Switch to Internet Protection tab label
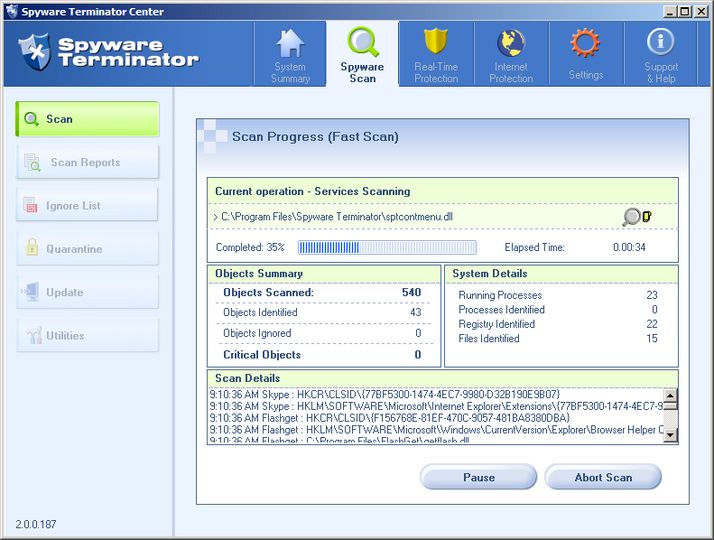This screenshot has width=714, height=540. pyautogui.click(x=511, y=72)
